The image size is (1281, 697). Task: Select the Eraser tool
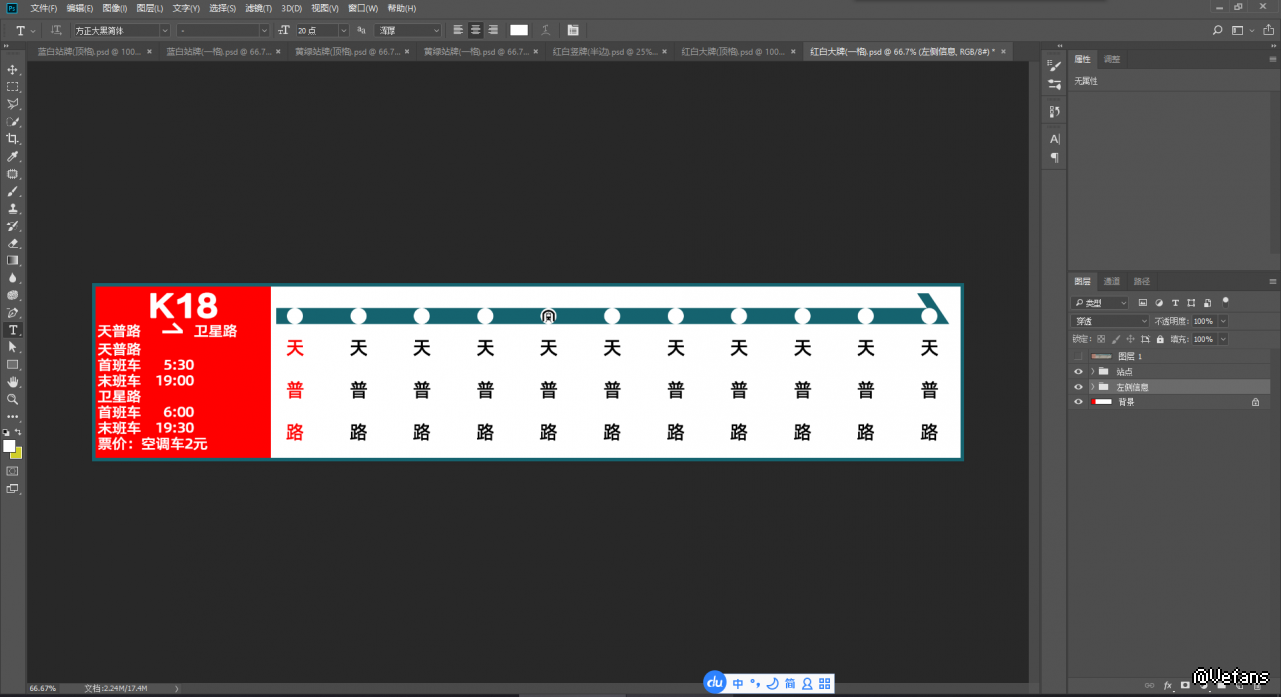[x=13, y=243]
